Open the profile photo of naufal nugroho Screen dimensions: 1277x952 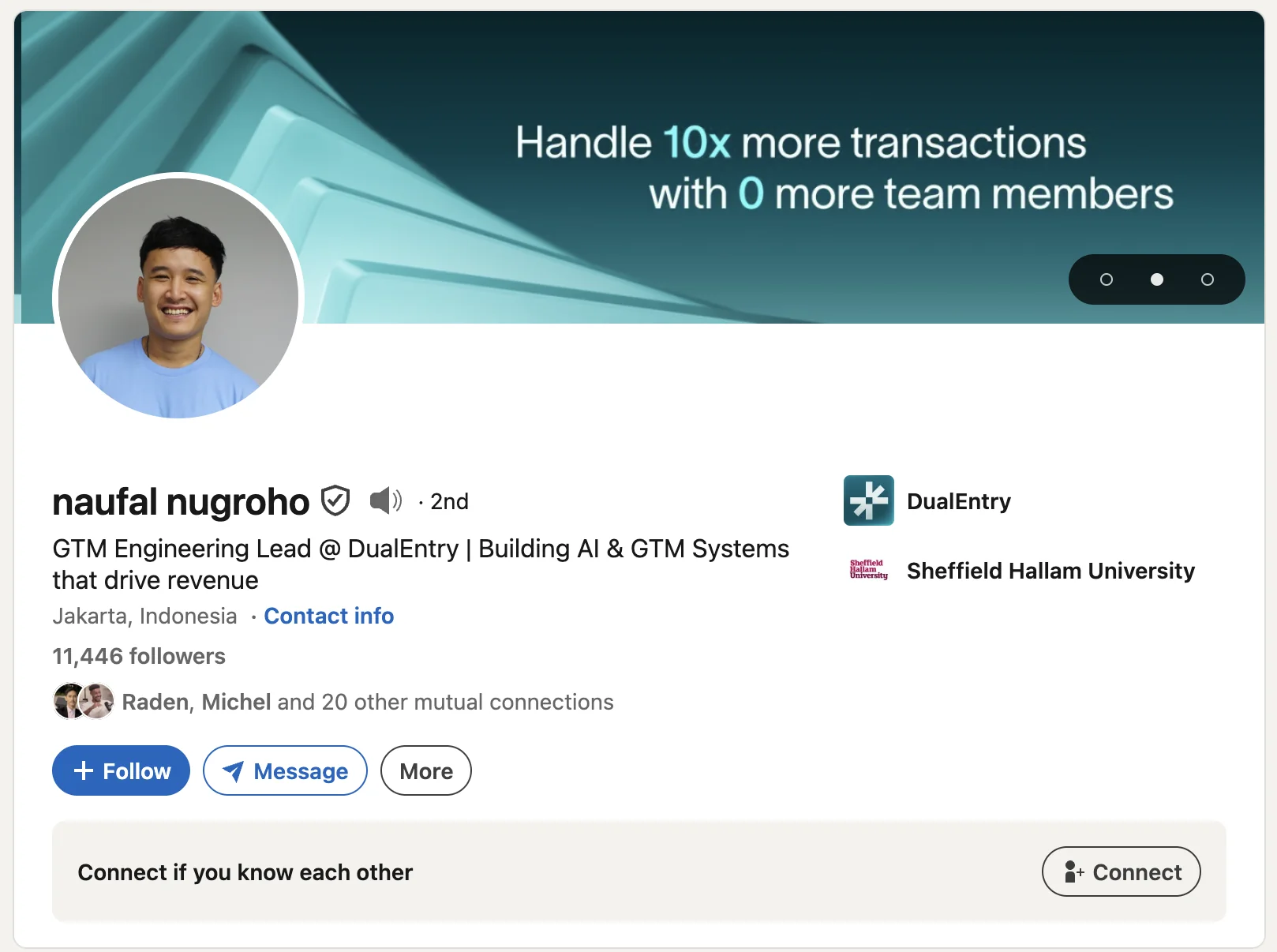click(x=178, y=298)
